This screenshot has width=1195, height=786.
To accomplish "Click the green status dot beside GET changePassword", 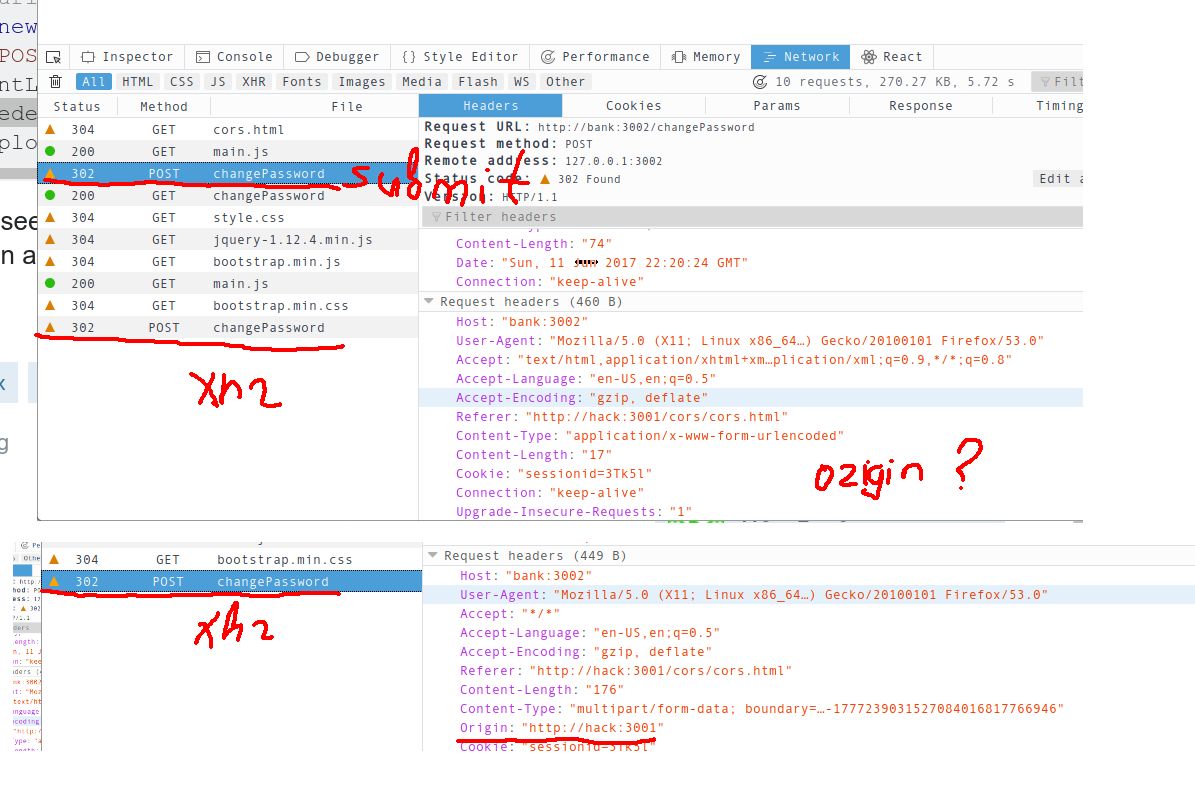I will (50, 196).
